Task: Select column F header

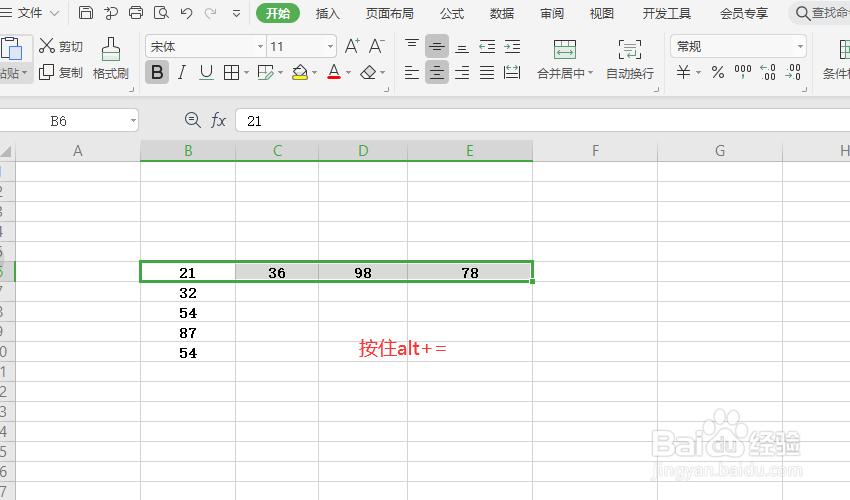Action: (595, 151)
